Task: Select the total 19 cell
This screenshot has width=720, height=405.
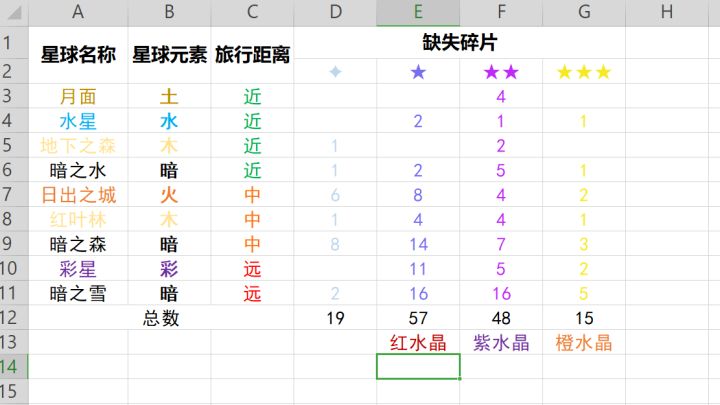Action: (x=335, y=318)
